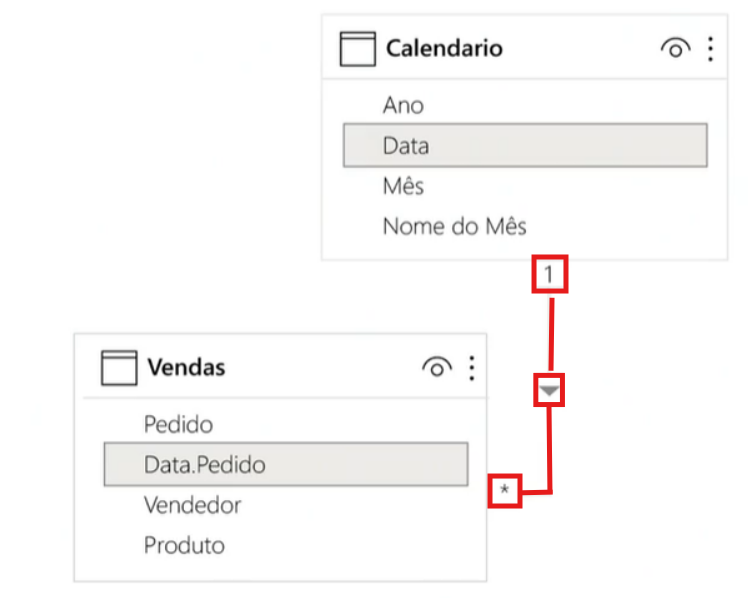748x598 pixels.
Task: Select the Ano field in Calendario
Action: (403, 105)
